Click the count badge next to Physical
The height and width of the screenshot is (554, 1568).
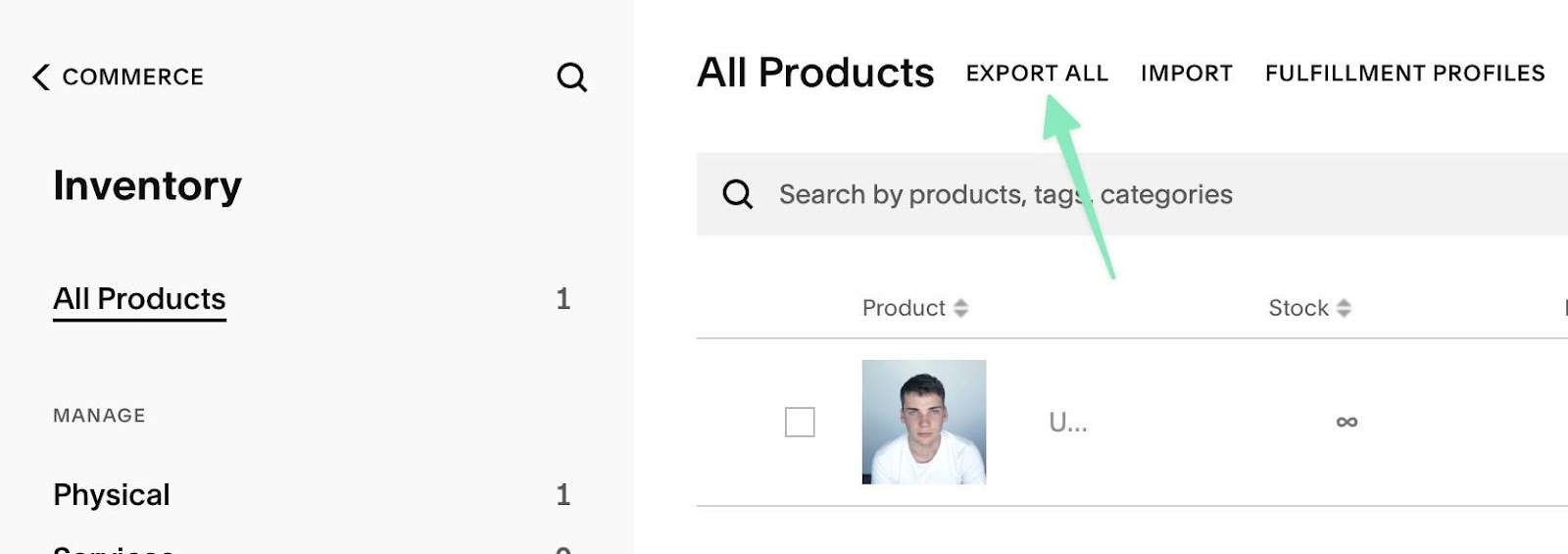[x=563, y=495]
